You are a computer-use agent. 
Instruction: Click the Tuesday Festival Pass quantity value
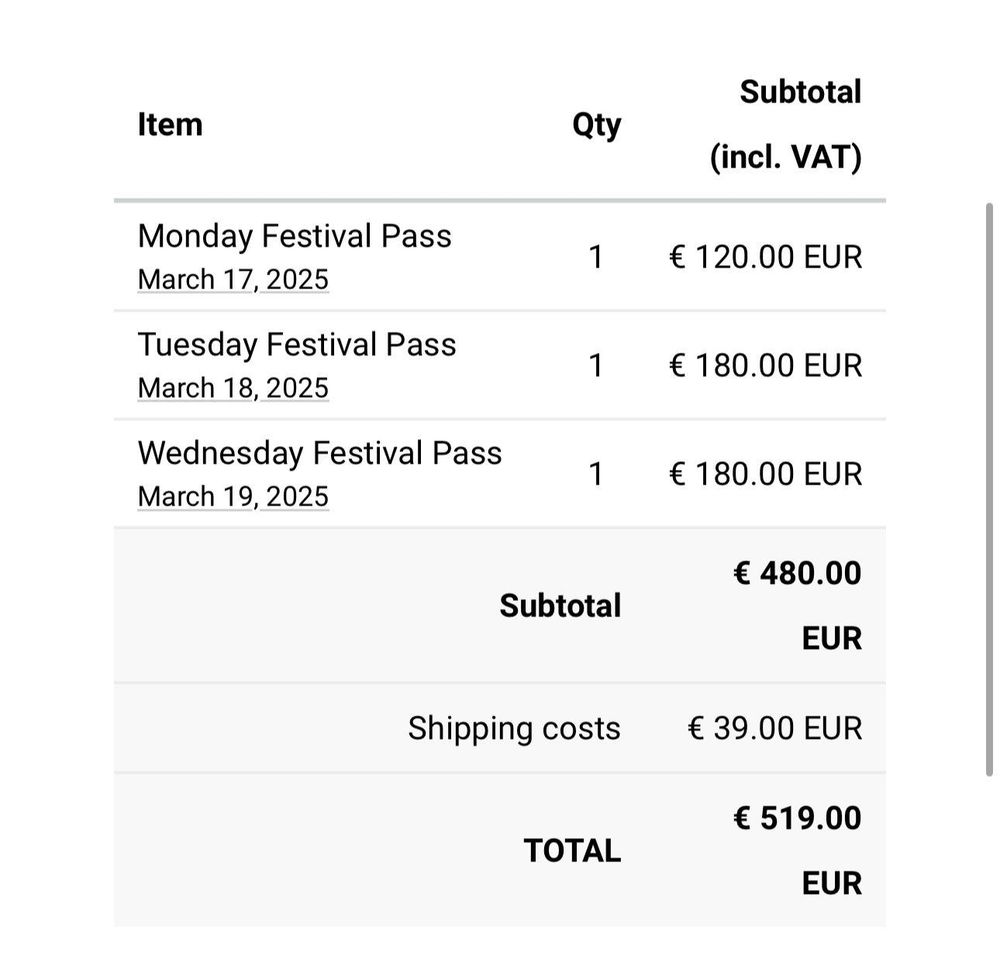tap(596, 366)
